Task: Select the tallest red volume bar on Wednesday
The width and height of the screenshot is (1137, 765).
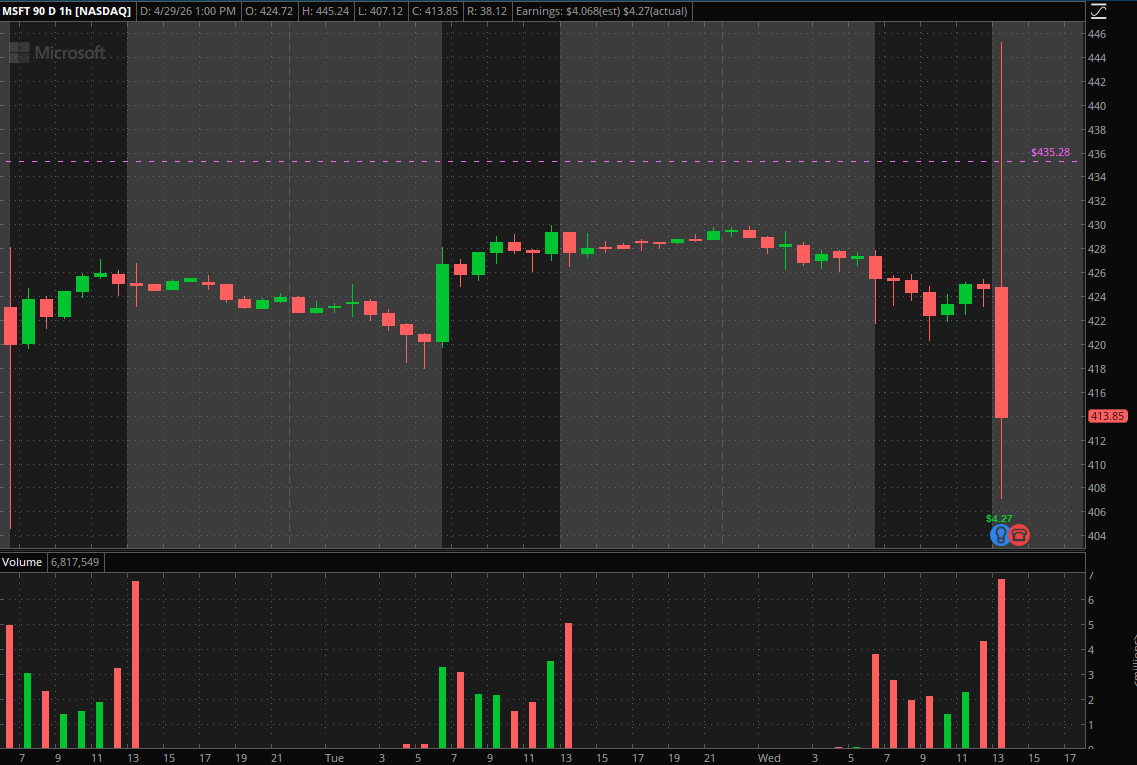Action: click(x=1001, y=663)
